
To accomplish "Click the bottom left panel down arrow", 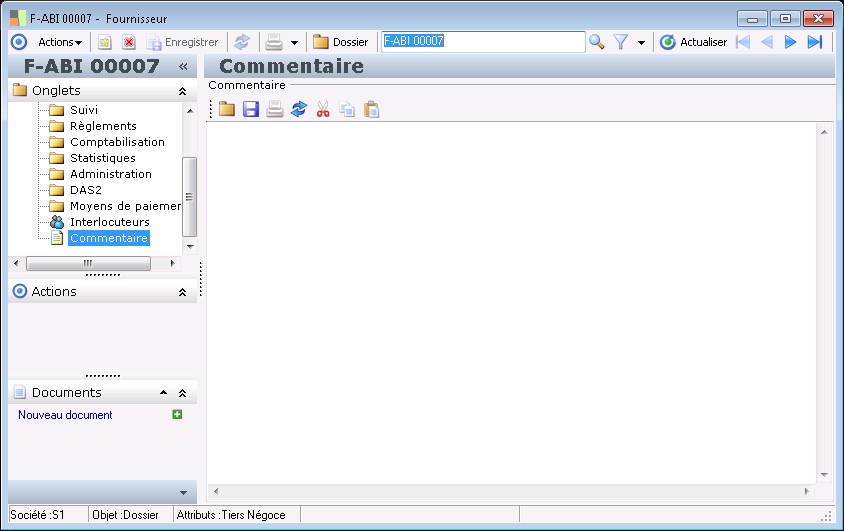I will 183,493.
